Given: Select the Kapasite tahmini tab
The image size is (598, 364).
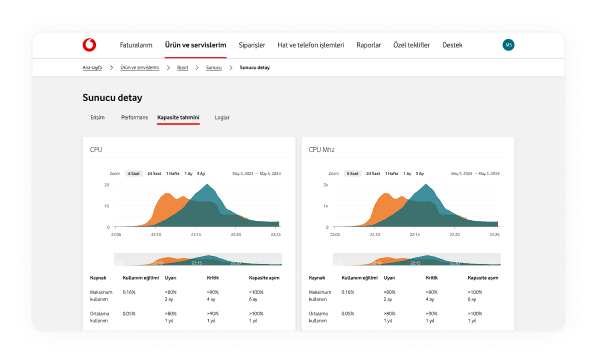Looking at the screenshot, I should click(x=178, y=118).
